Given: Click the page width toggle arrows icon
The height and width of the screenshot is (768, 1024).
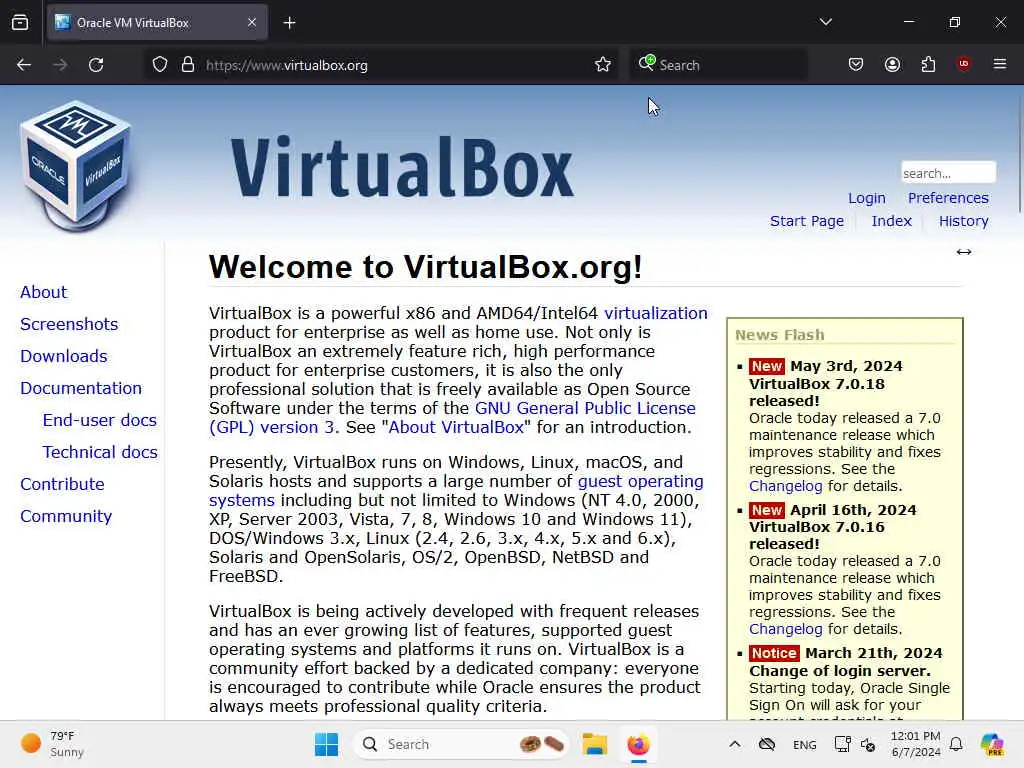Looking at the screenshot, I should click(x=964, y=252).
